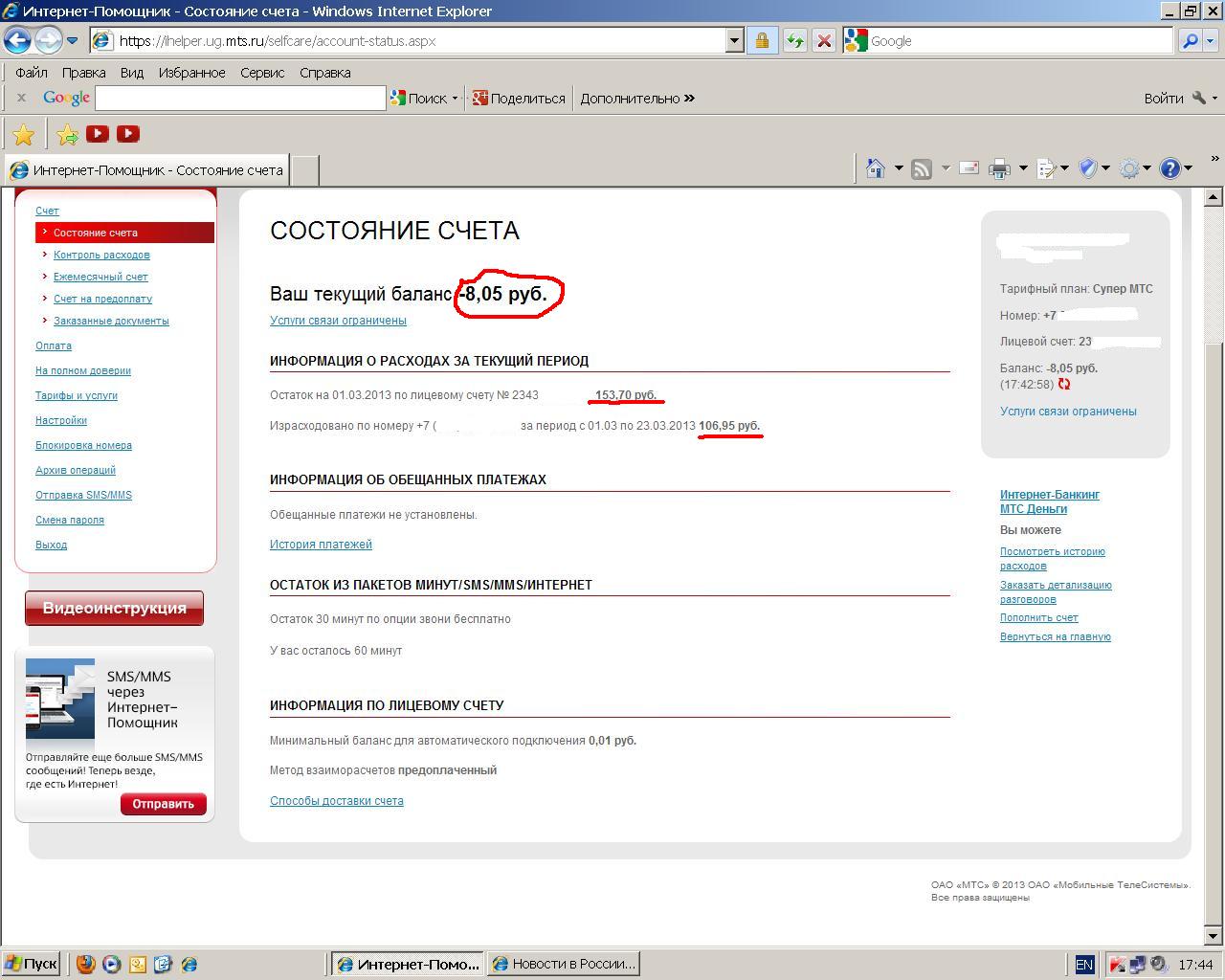
Task: Click the vertical scrollbar down arrow
Action: pyautogui.click(x=1213, y=936)
